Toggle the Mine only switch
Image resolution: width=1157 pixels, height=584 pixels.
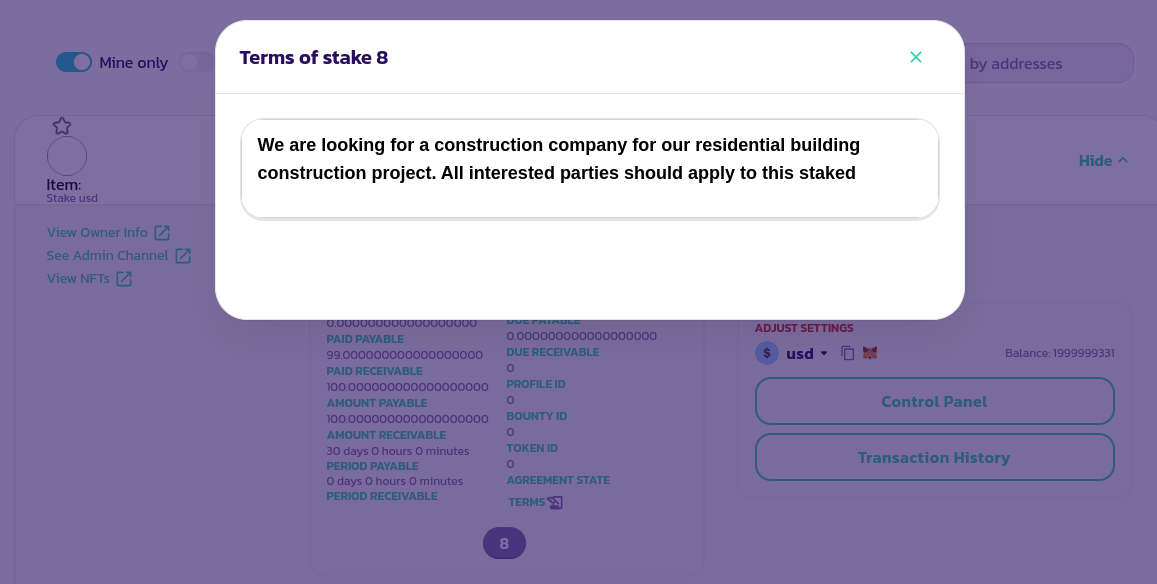(x=74, y=63)
